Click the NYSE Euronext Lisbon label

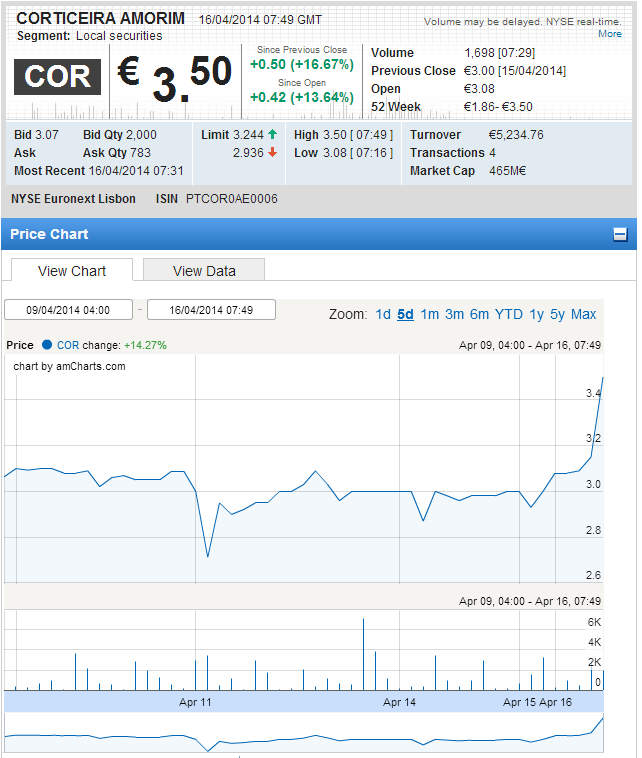pyautogui.click(x=73, y=199)
